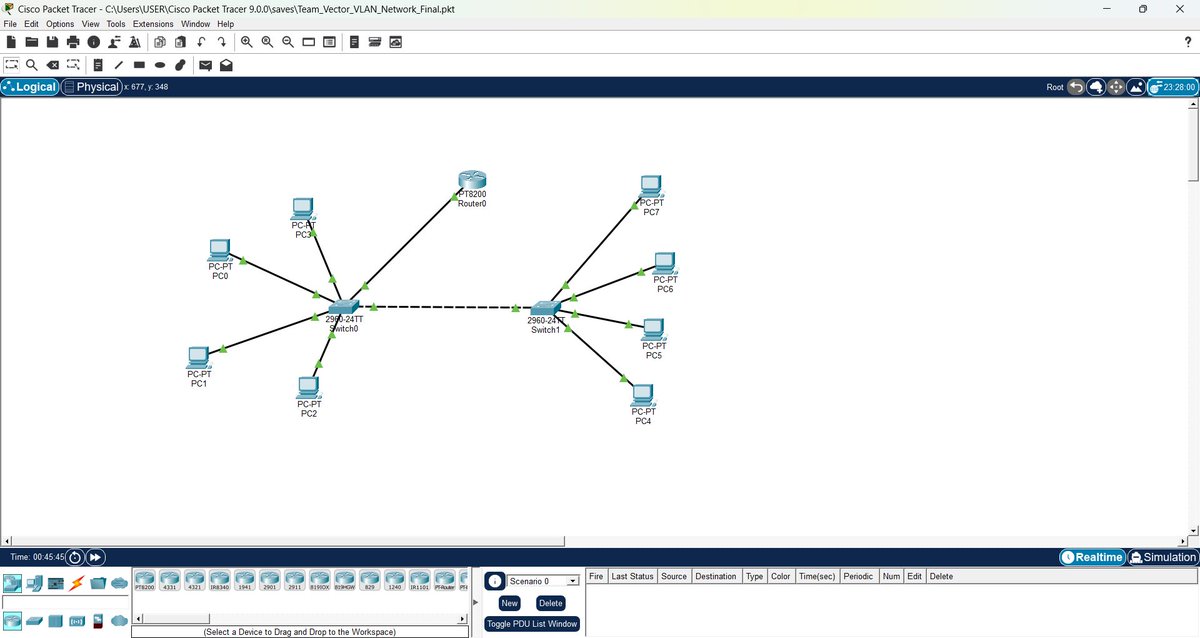Click the Zoom In magnifier icon
Image resolution: width=1200 pixels, height=638 pixels.
pos(247,42)
